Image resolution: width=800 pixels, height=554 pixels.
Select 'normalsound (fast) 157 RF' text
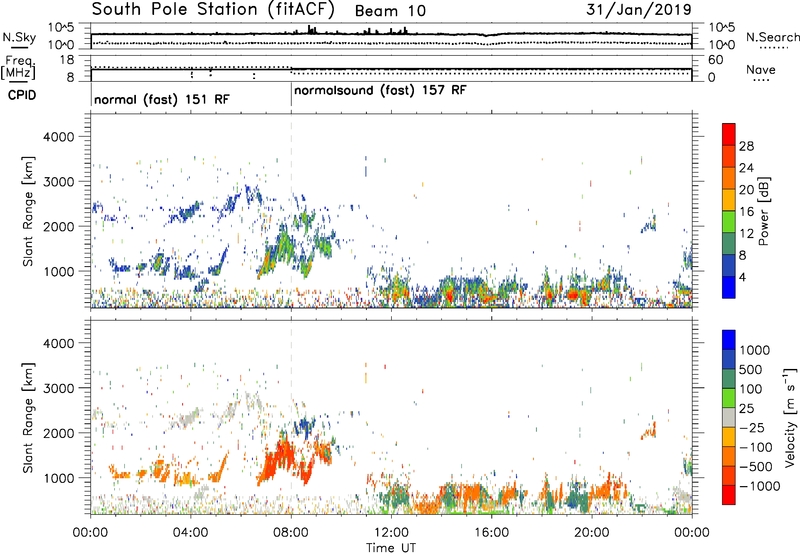[380, 91]
